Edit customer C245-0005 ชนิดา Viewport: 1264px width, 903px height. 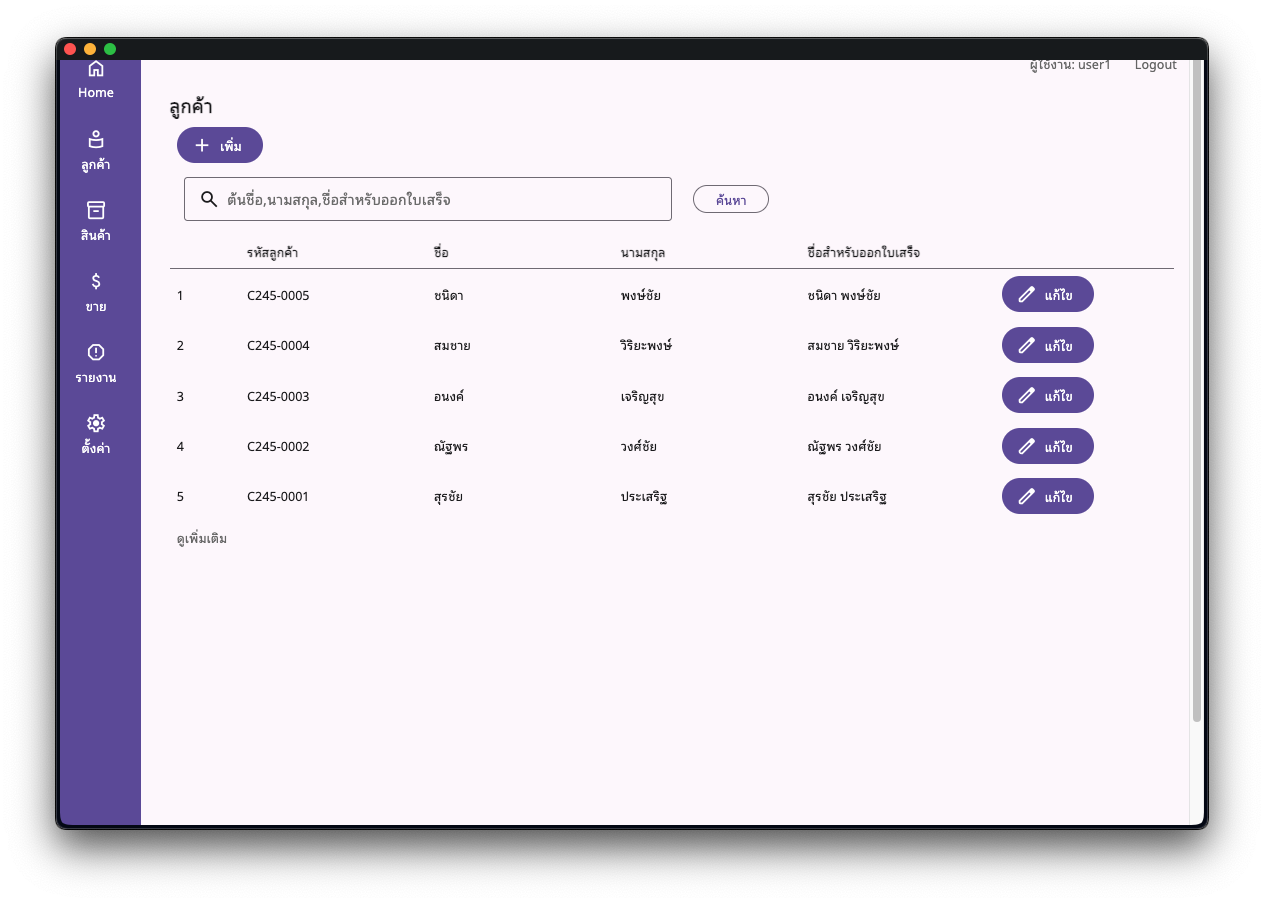pyautogui.click(x=1047, y=294)
